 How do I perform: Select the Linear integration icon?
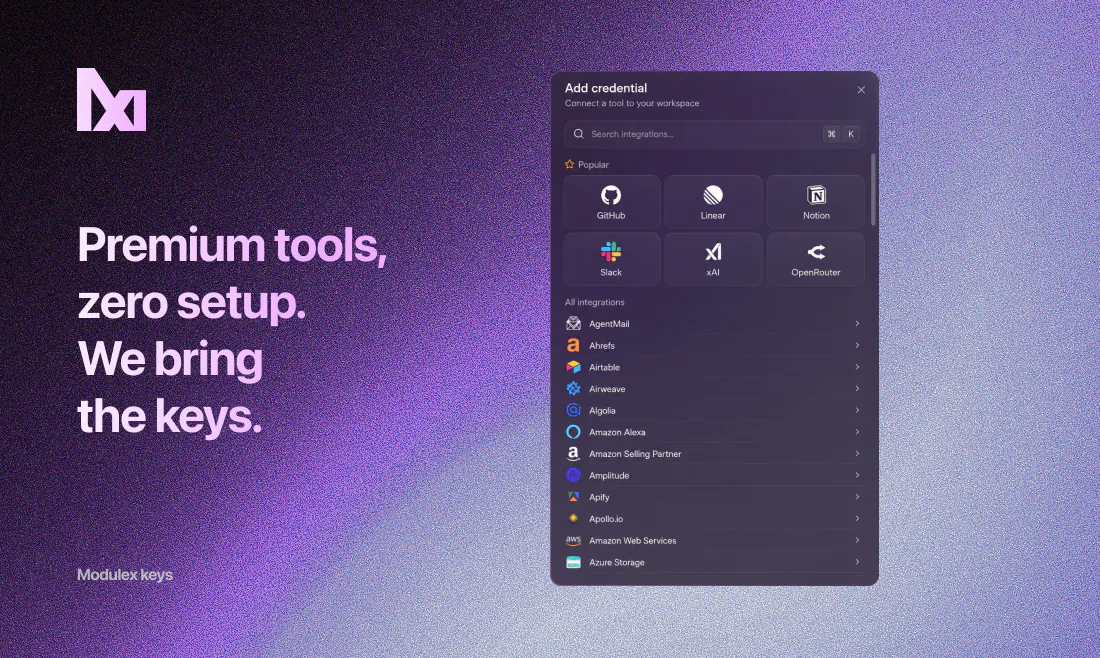click(x=713, y=195)
